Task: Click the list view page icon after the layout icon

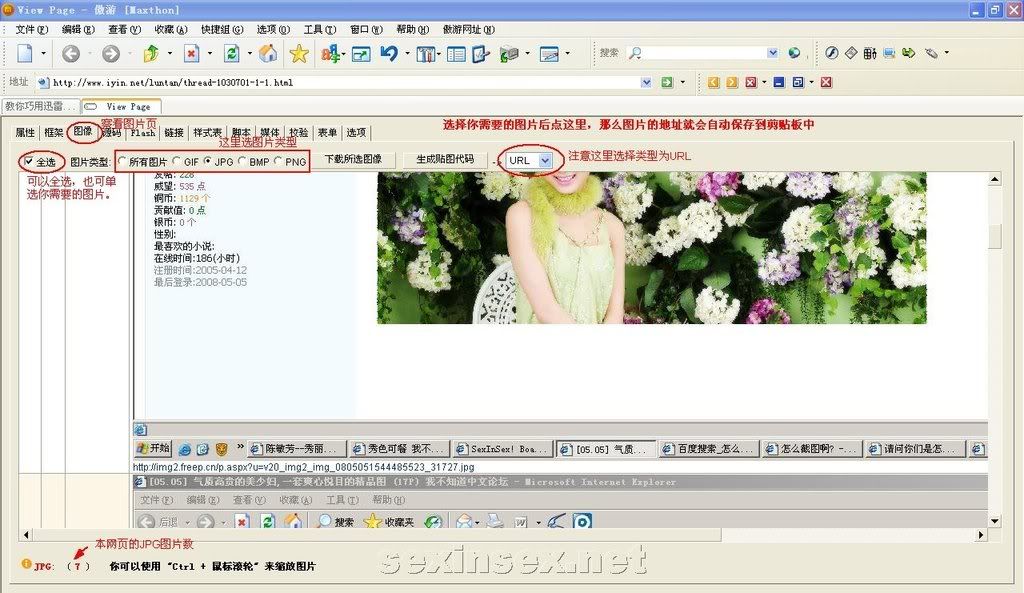Action: pos(456,54)
